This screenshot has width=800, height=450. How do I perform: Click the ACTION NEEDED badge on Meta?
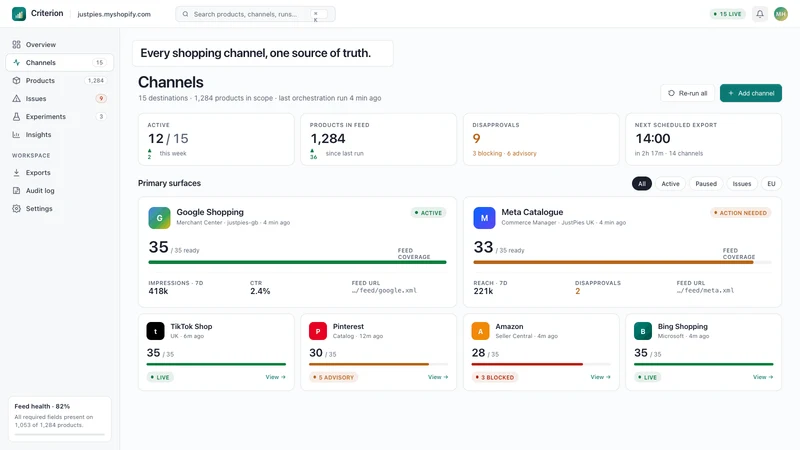pos(741,213)
